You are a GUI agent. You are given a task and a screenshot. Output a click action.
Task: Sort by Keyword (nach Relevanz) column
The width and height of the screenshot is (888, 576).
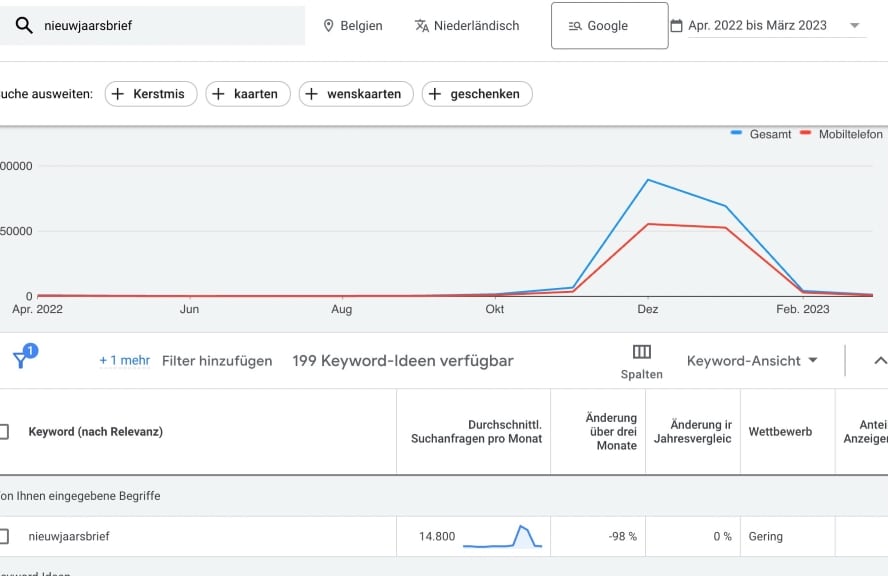[x=96, y=432]
